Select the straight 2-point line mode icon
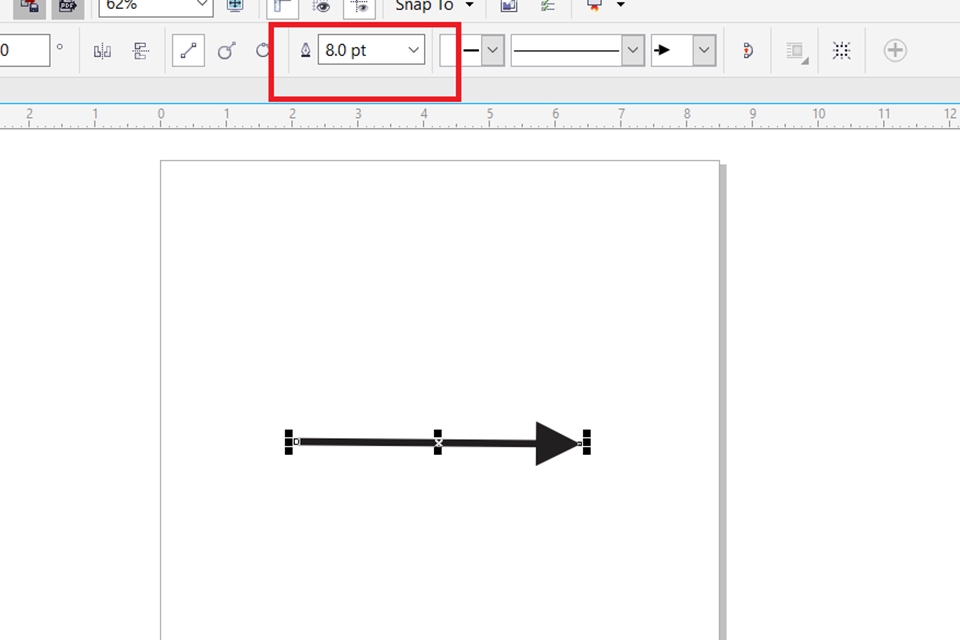The image size is (960, 640). pos(187,50)
